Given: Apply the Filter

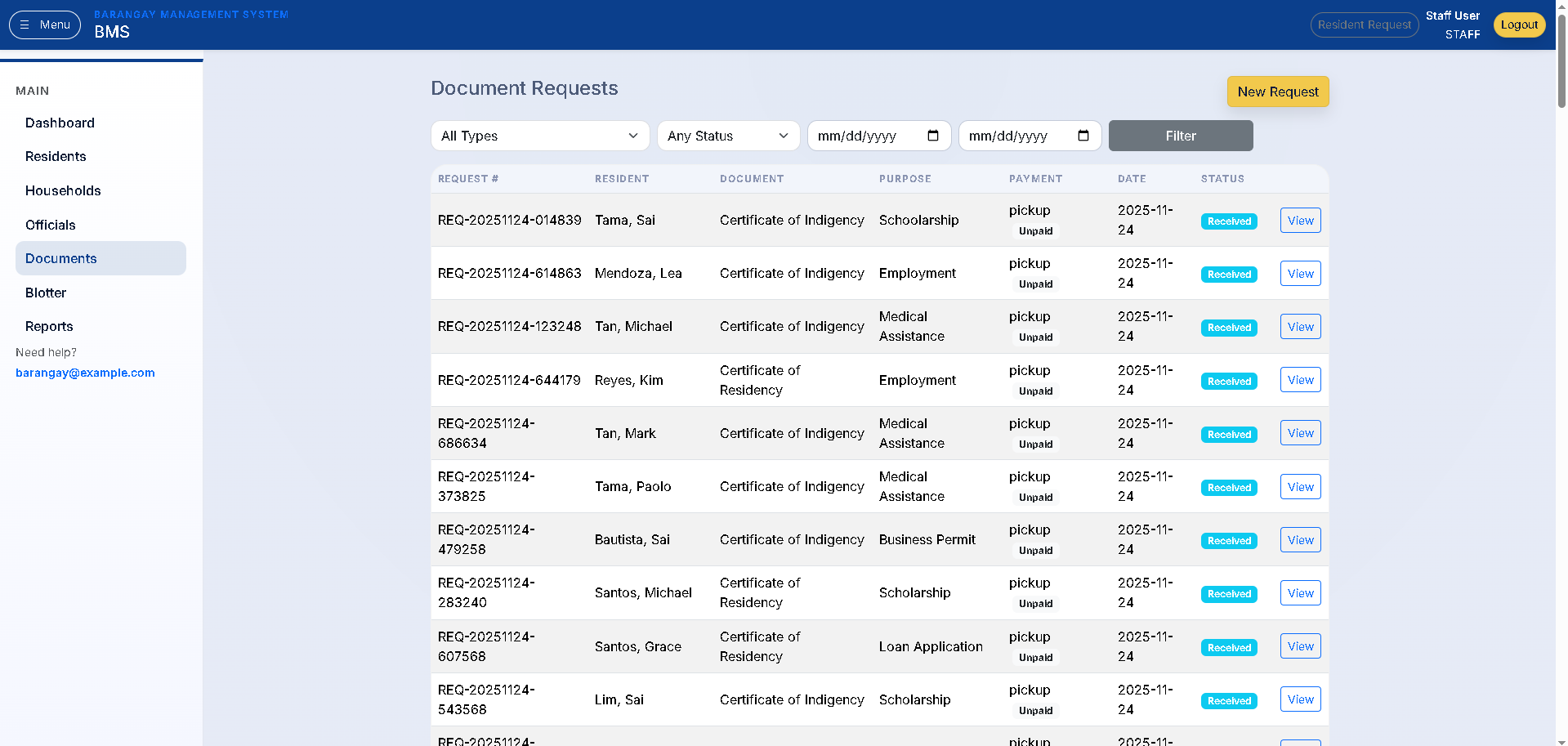Looking at the screenshot, I should tap(1180, 136).
